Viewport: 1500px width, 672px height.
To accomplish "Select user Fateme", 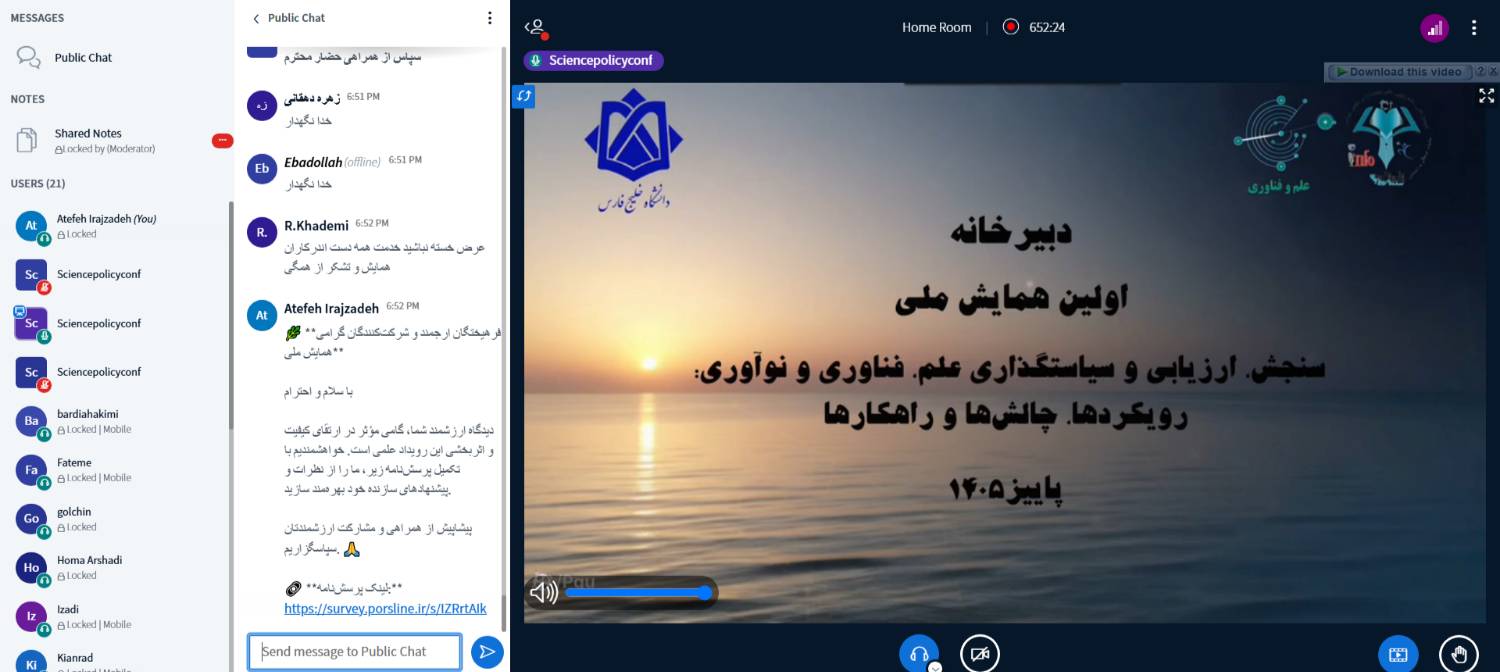I will click(120, 470).
